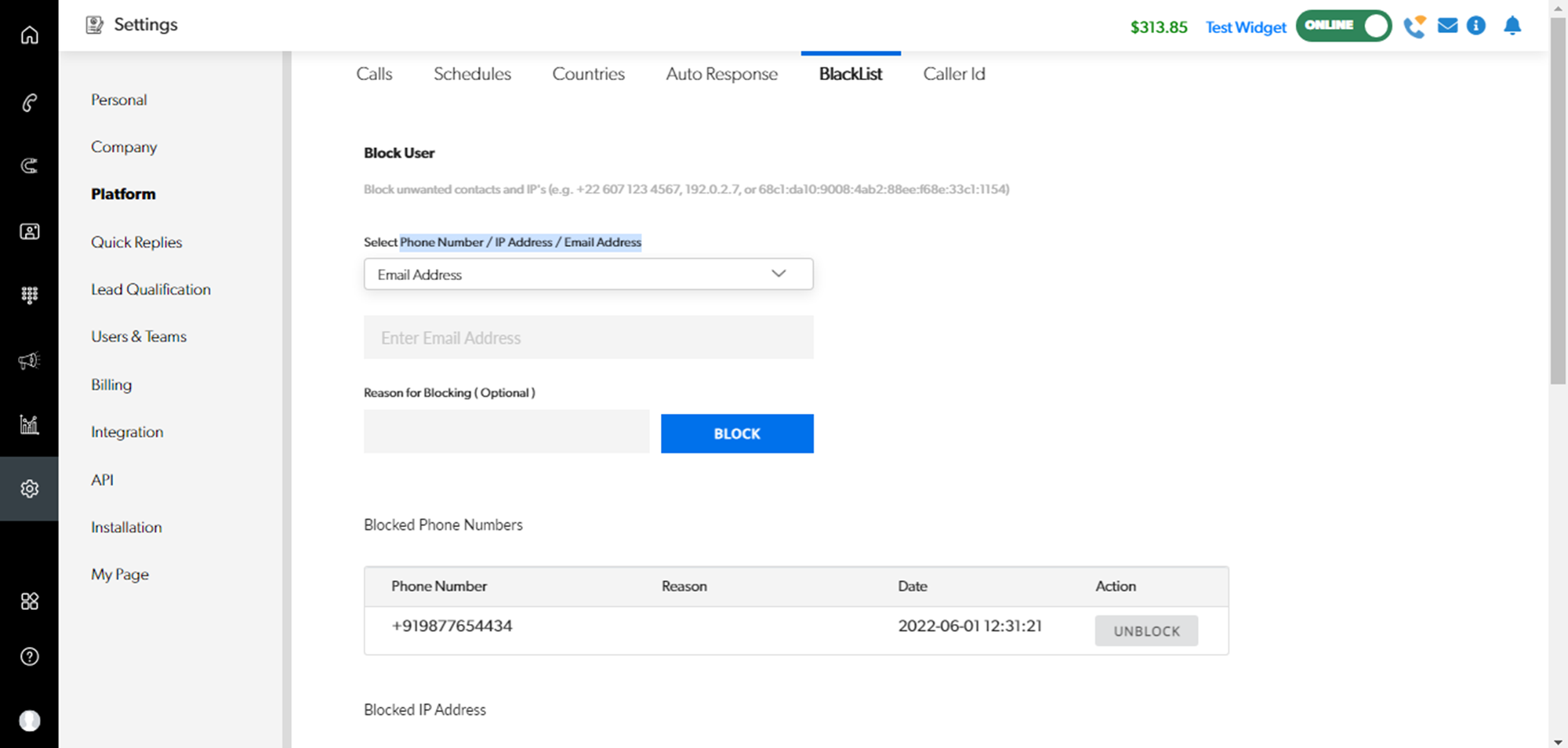The height and width of the screenshot is (748, 1568).
Task: Click the Enter Email Address field
Action: click(588, 337)
